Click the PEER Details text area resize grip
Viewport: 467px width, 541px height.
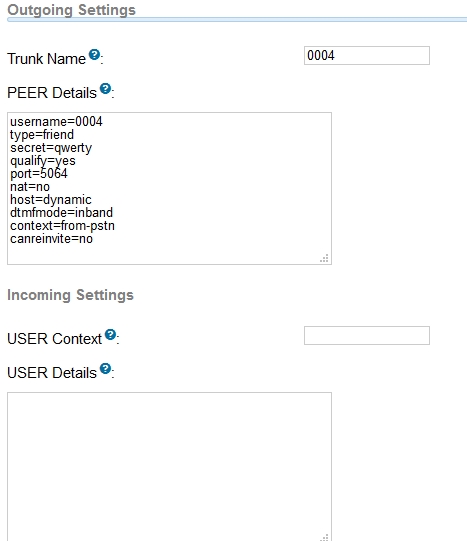[324, 258]
